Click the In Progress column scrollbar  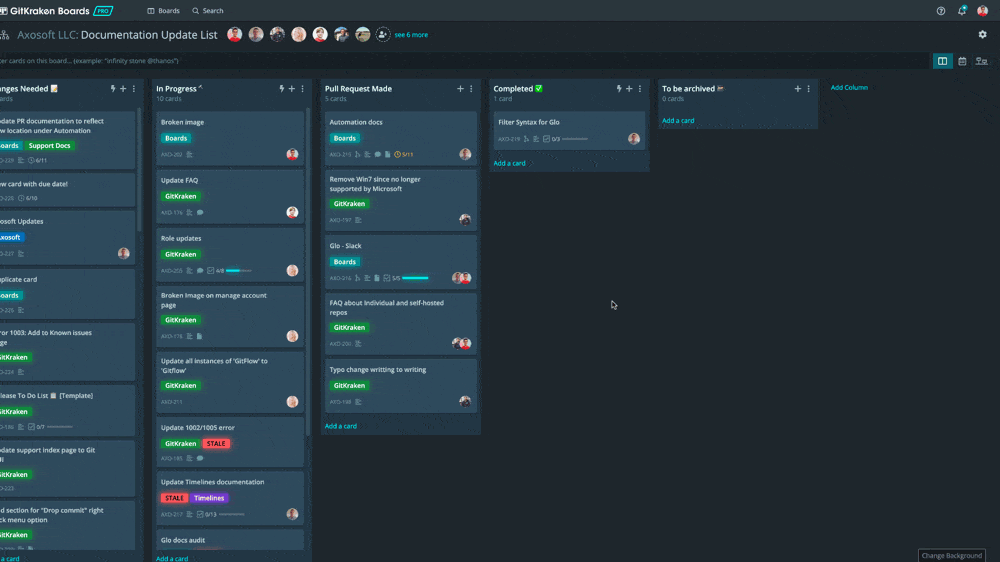point(309,271)
